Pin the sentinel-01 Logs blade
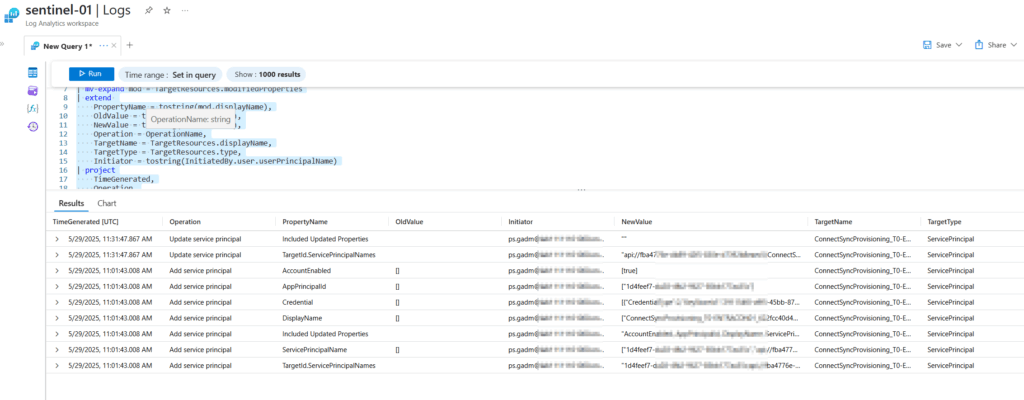This screenshot has height=400, width=1024. [x=148, y=11]
